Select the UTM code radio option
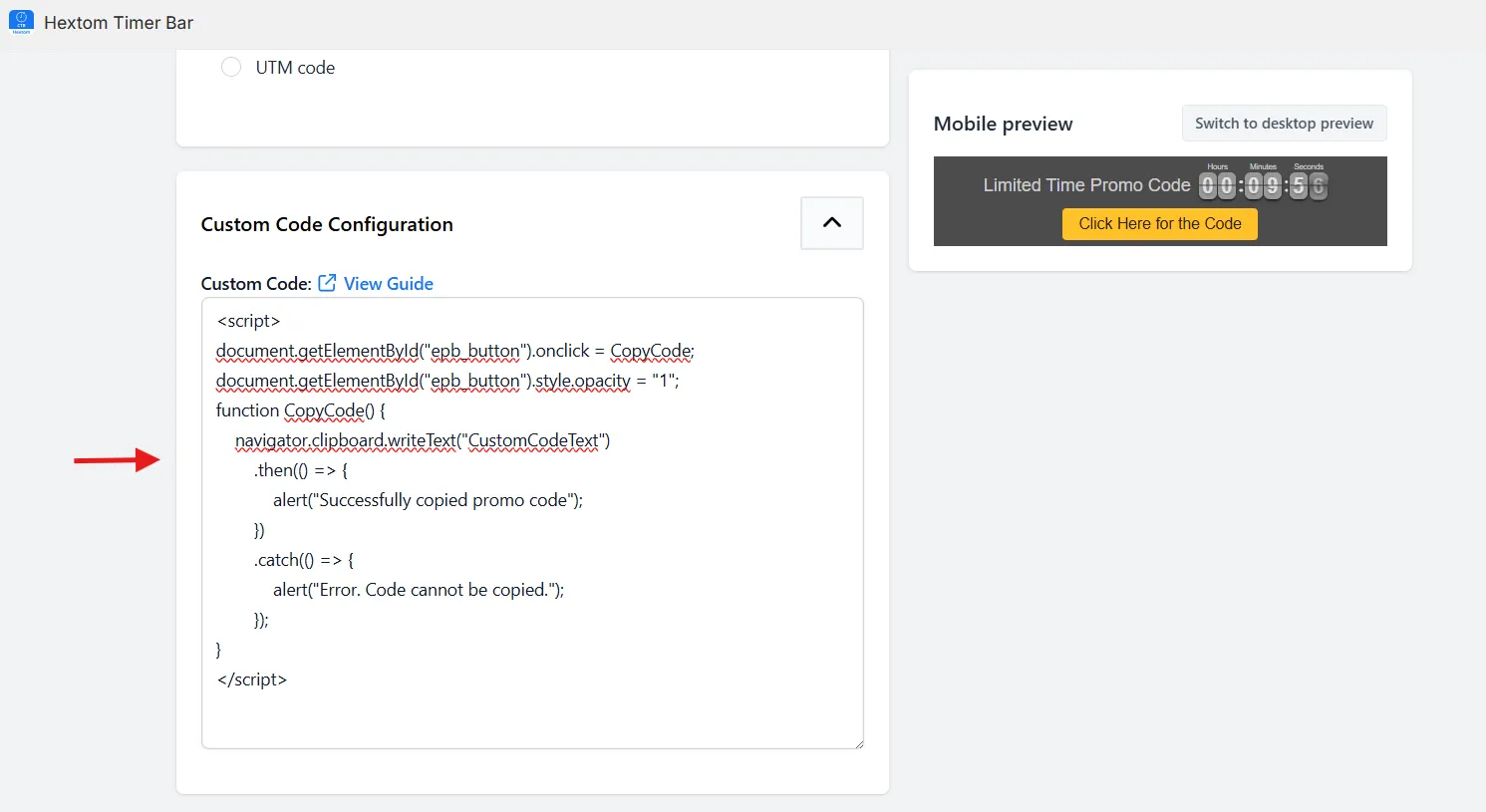Image resolution: width=1486 pixels, height=812 pixels. [231, 68]
